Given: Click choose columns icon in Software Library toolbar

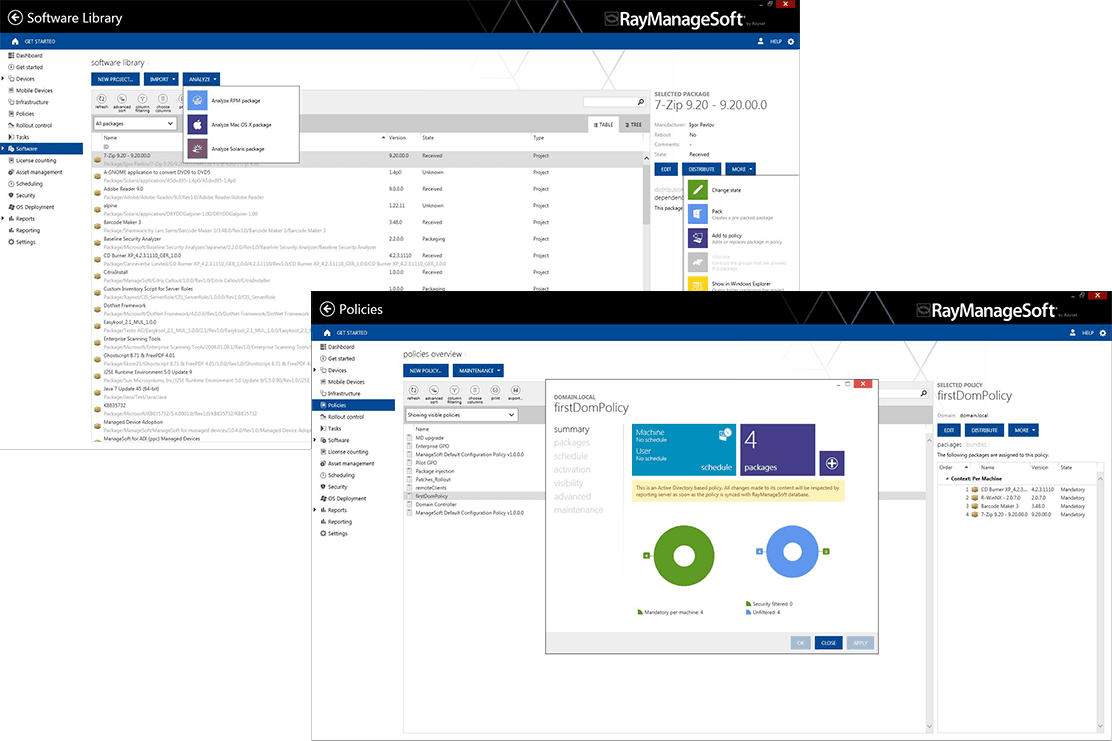Looking at the screenshot, I should tap(163, 99).
